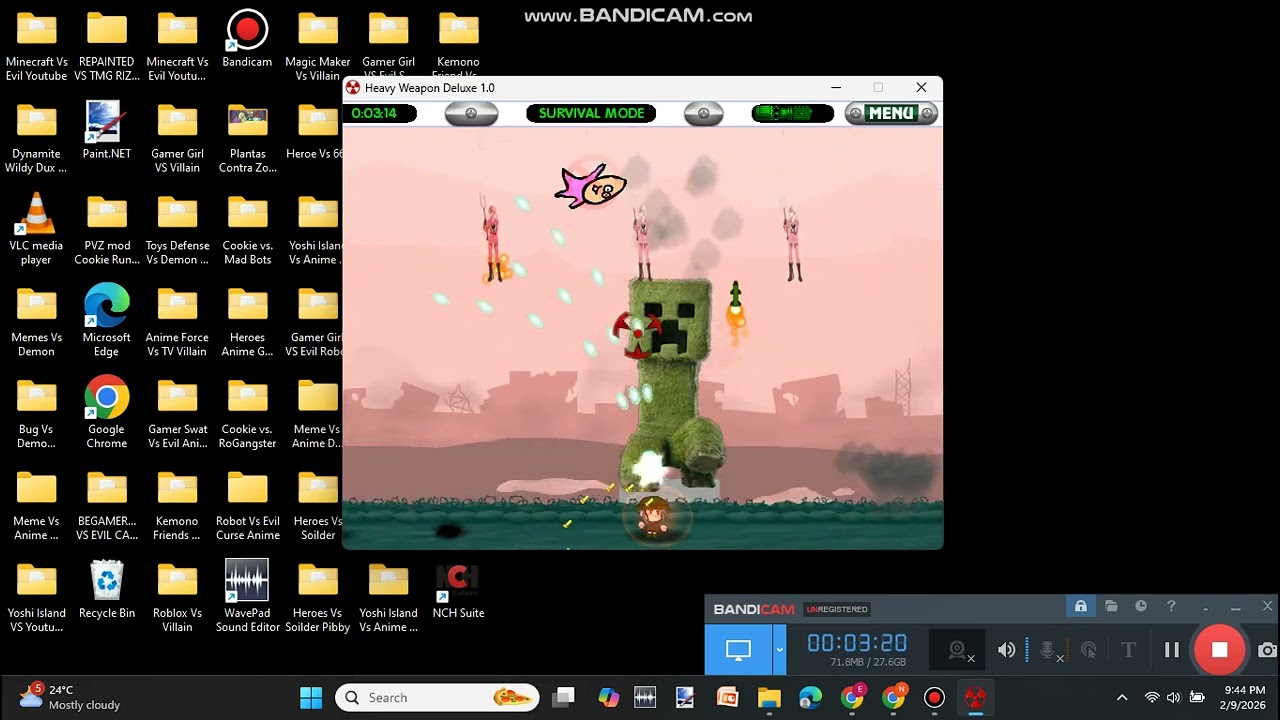Screen dimensions: 1280x720
Task: Select Toys Defense Vs Demon folder
Action: [177, 230]
